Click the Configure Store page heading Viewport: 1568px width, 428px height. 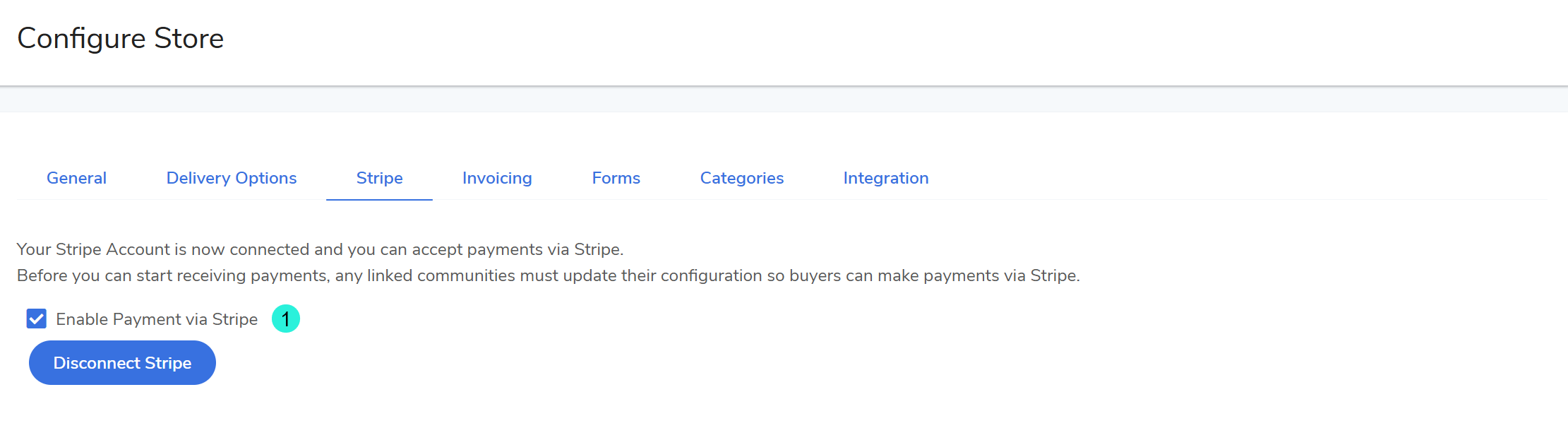click(x=120, y=38)
